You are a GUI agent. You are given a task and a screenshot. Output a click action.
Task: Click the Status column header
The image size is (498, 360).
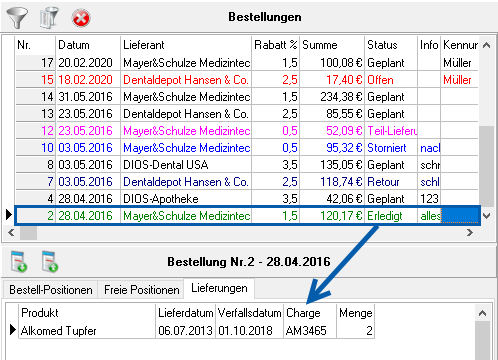tap(391, 45)
